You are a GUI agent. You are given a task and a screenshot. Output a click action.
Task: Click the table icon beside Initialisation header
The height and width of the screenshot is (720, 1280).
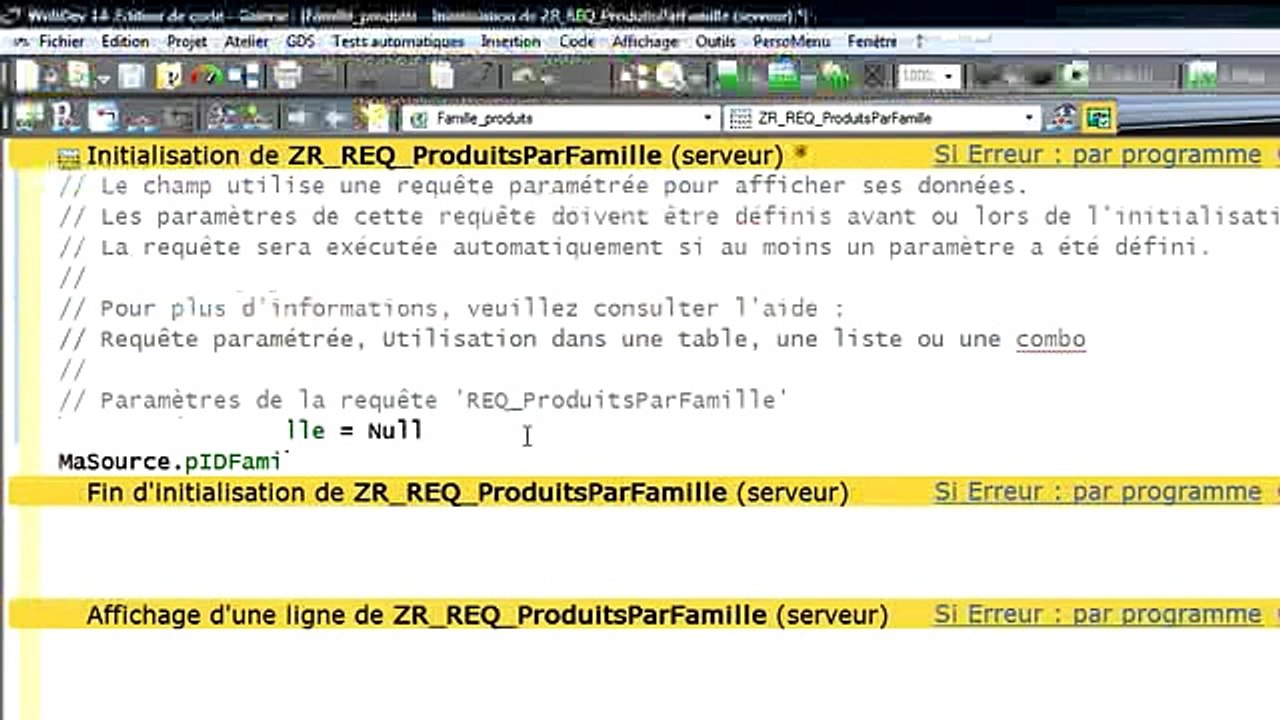click(x=69, y=157)
